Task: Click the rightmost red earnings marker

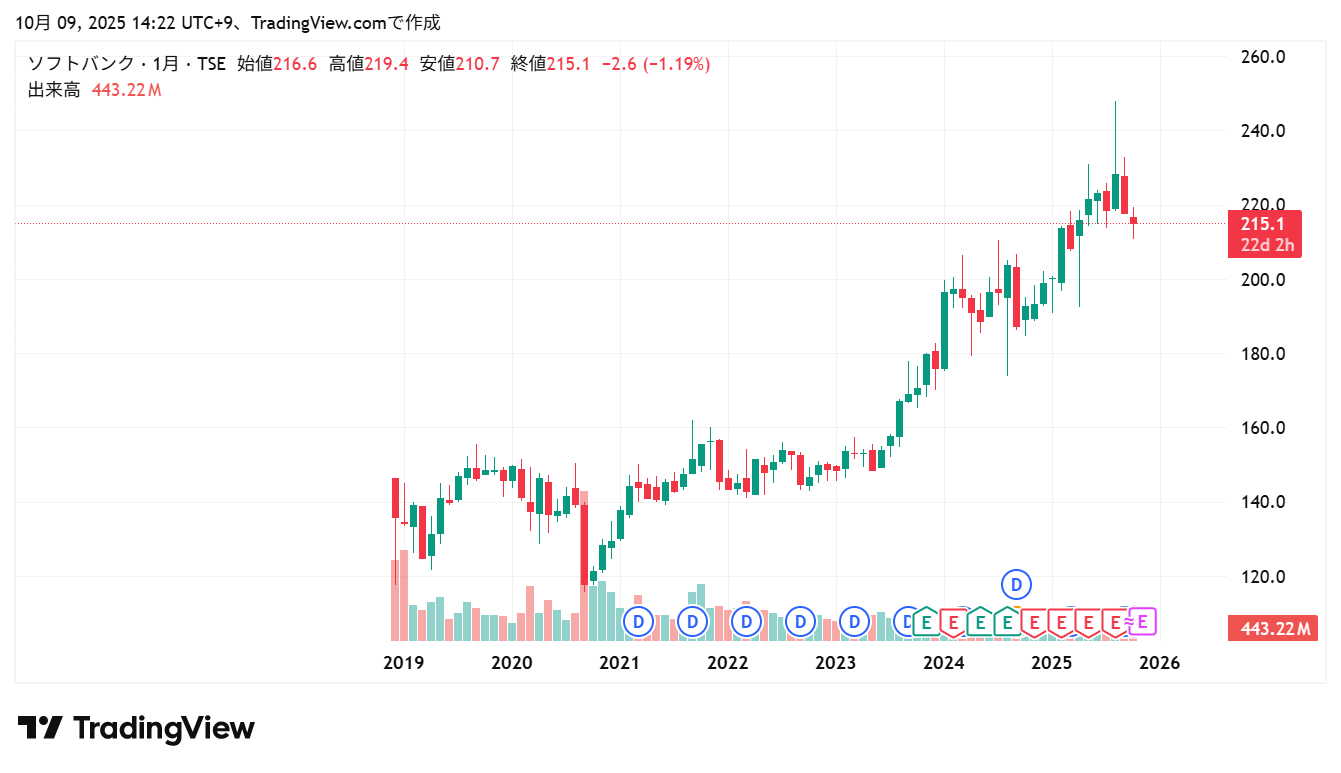Action: point(1115,622)
